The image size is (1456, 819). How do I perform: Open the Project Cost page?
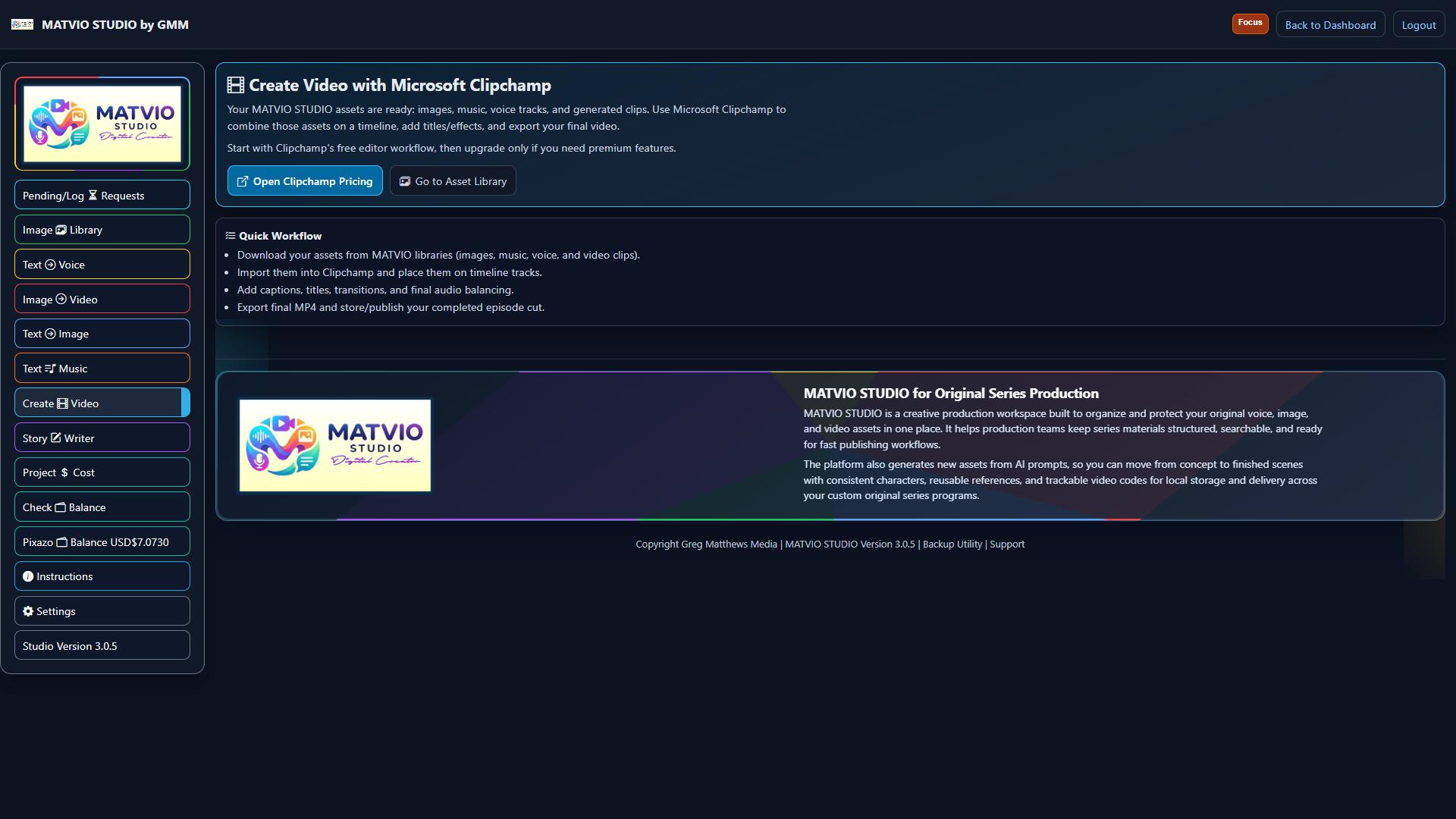point(102,472)
